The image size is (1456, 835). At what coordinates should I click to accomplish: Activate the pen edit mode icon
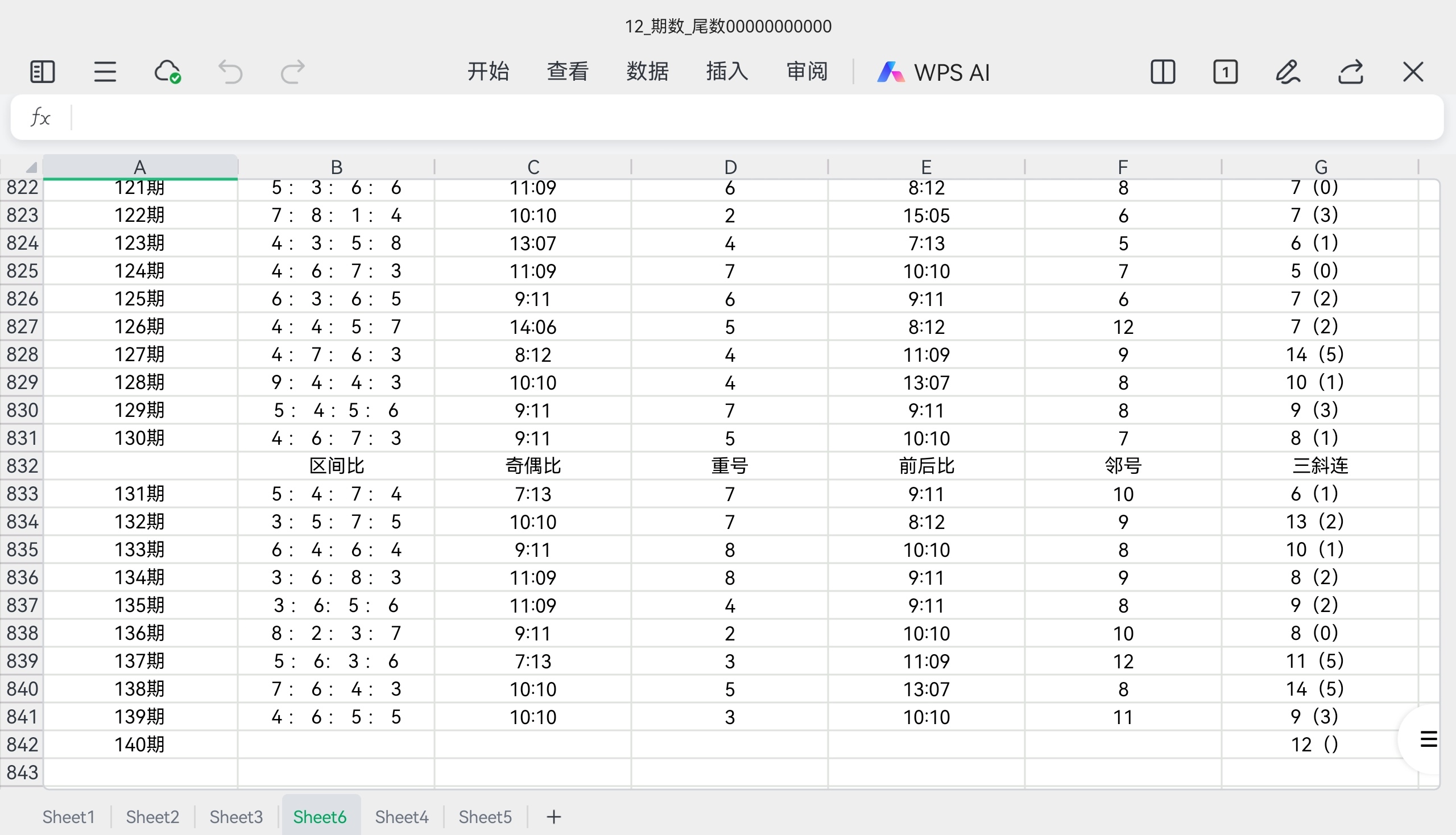(1288, 72)
